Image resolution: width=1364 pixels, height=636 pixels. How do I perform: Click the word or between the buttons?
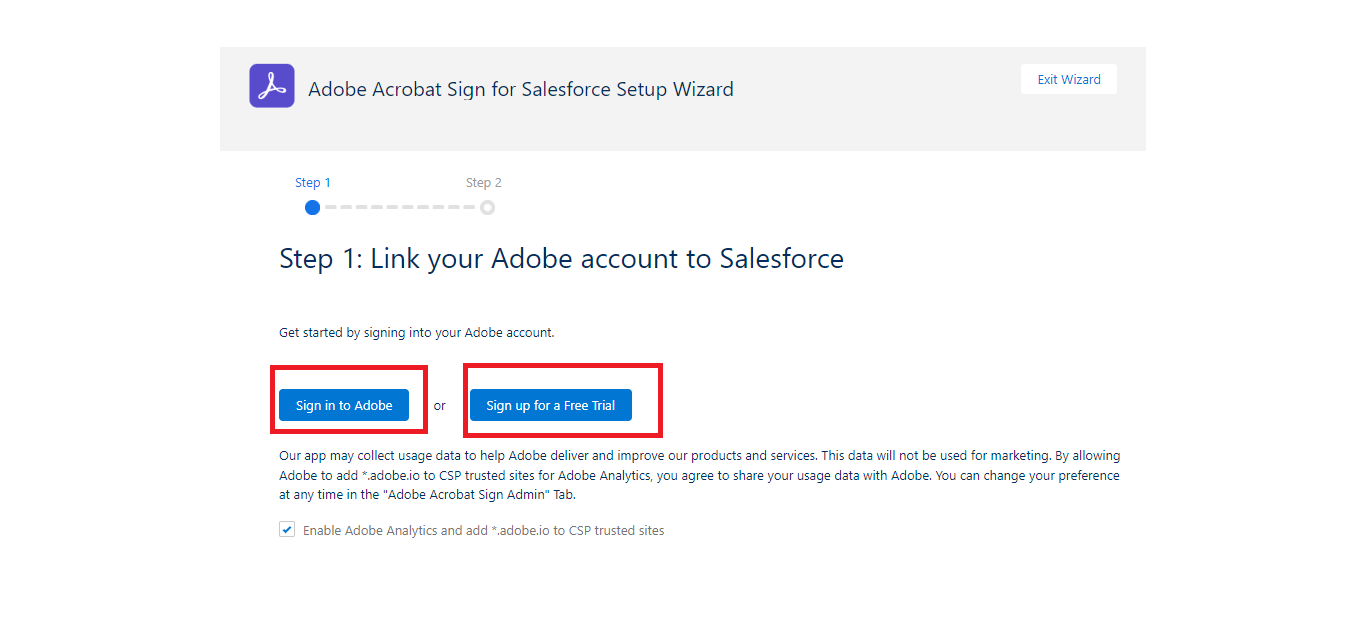[x=439, y=406]
